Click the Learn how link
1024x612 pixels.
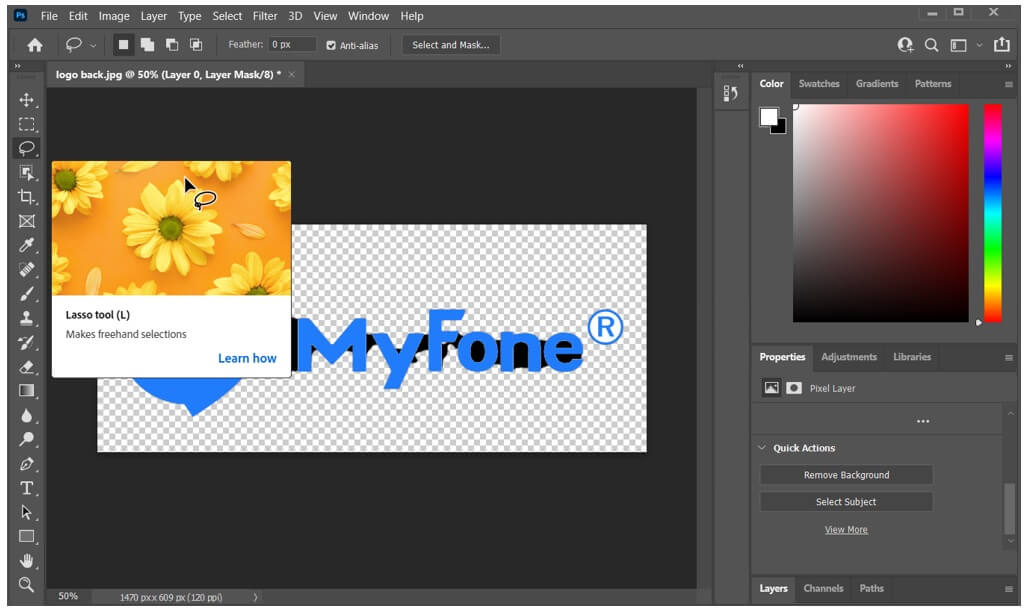point(247,358)
